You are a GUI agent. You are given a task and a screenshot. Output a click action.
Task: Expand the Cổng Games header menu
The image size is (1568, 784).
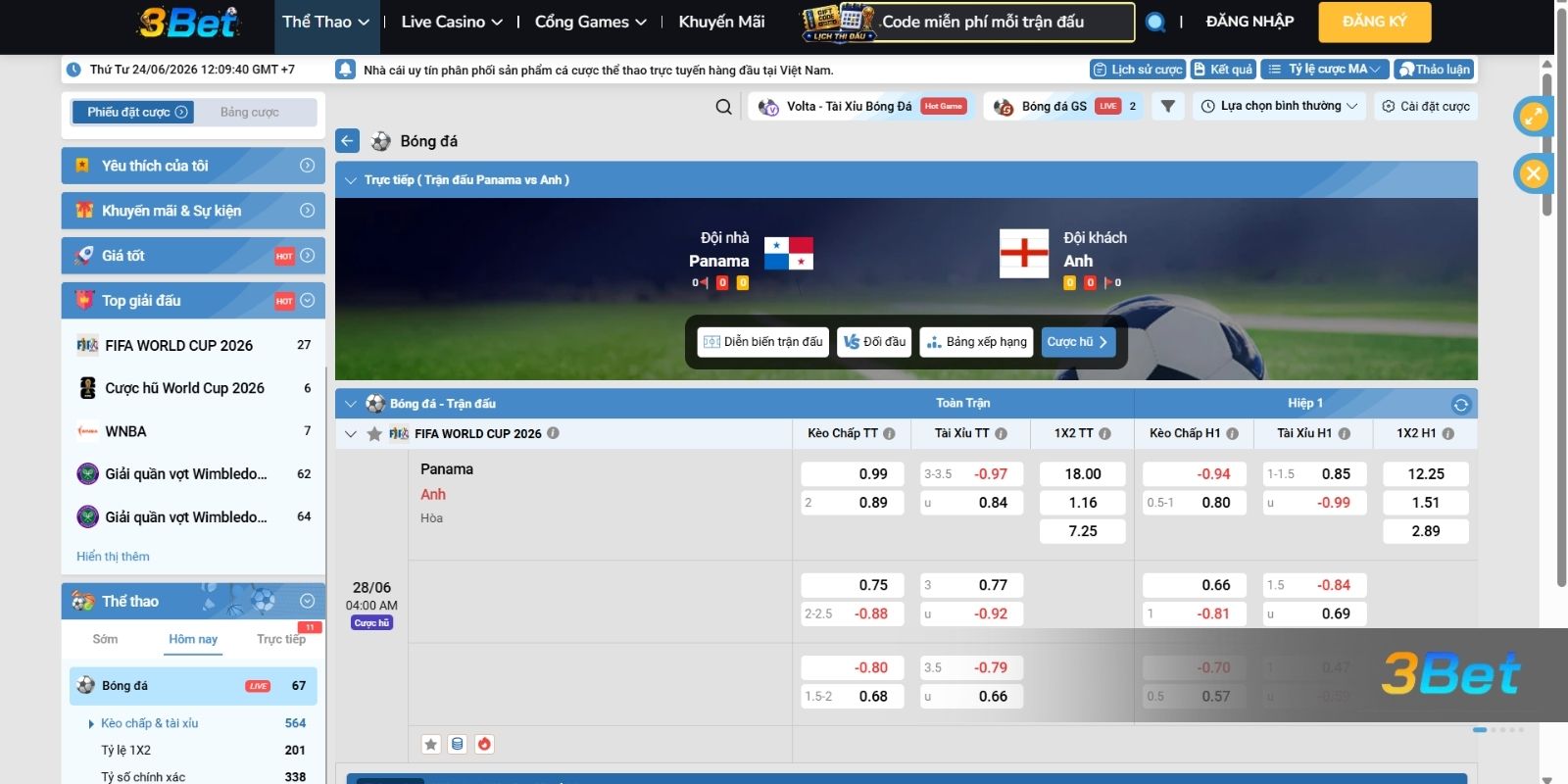591,22
